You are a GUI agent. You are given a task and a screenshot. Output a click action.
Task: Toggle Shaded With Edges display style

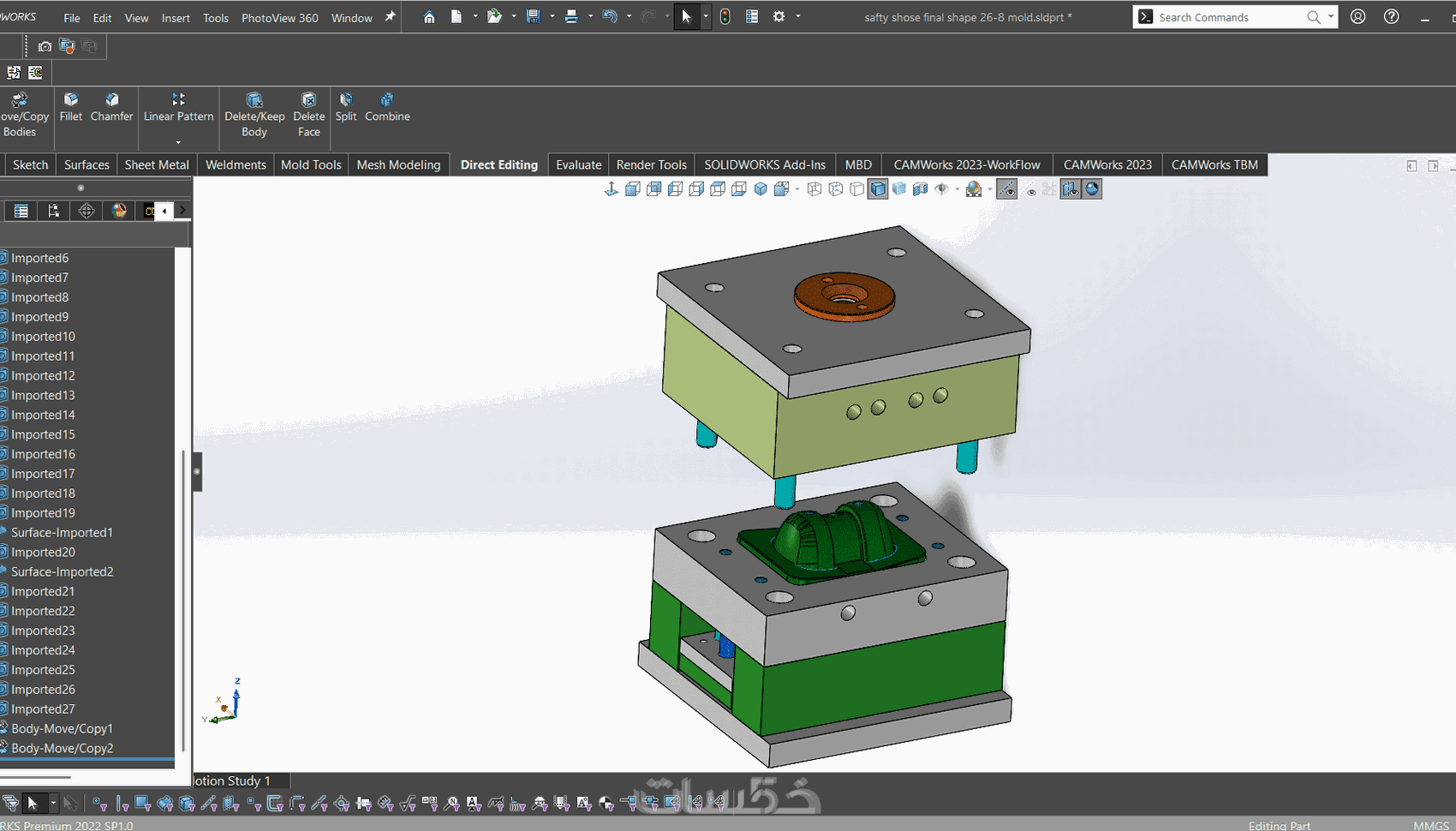pyautogui.click(x=878, y=189)
